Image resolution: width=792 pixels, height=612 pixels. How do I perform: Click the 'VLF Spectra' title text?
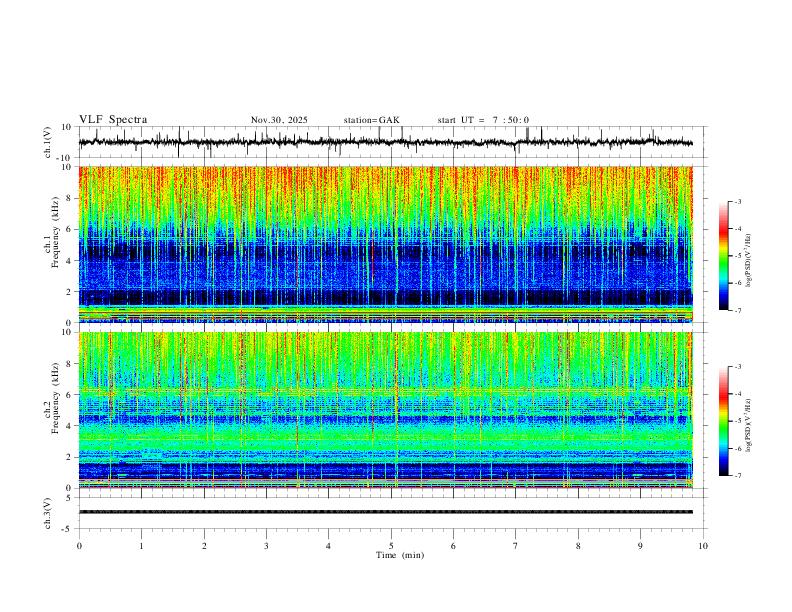click(113, 120)
